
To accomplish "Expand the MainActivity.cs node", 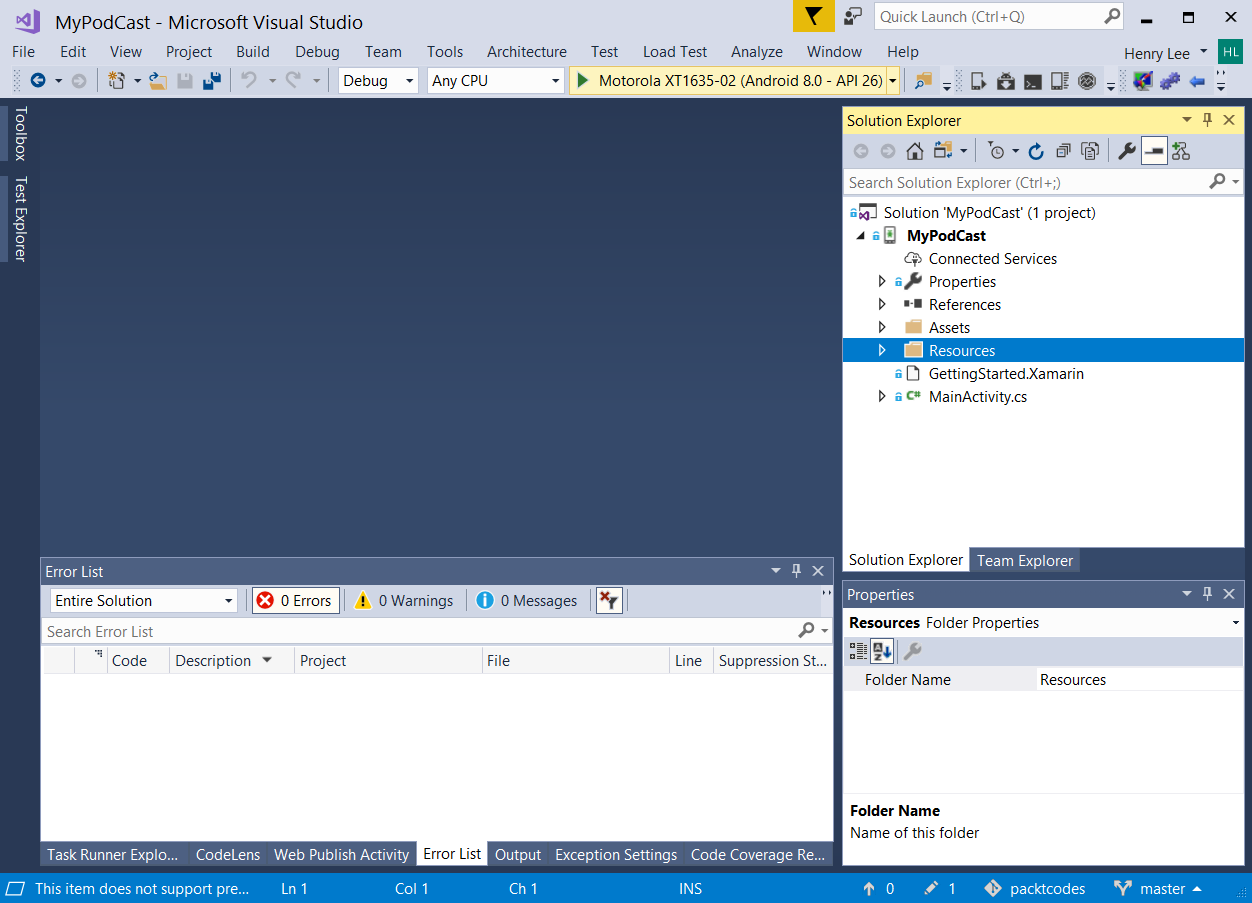I will pyautogui.click(x=882, y=397).
